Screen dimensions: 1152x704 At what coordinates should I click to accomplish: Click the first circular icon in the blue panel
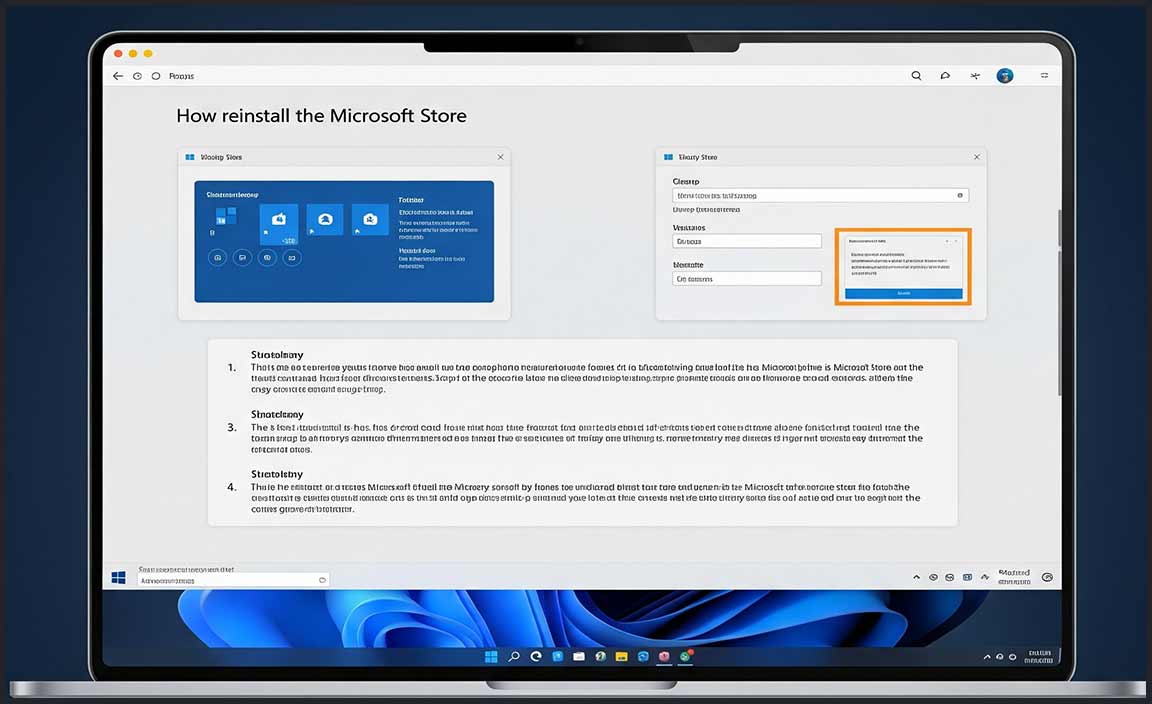tap(216, 258)
